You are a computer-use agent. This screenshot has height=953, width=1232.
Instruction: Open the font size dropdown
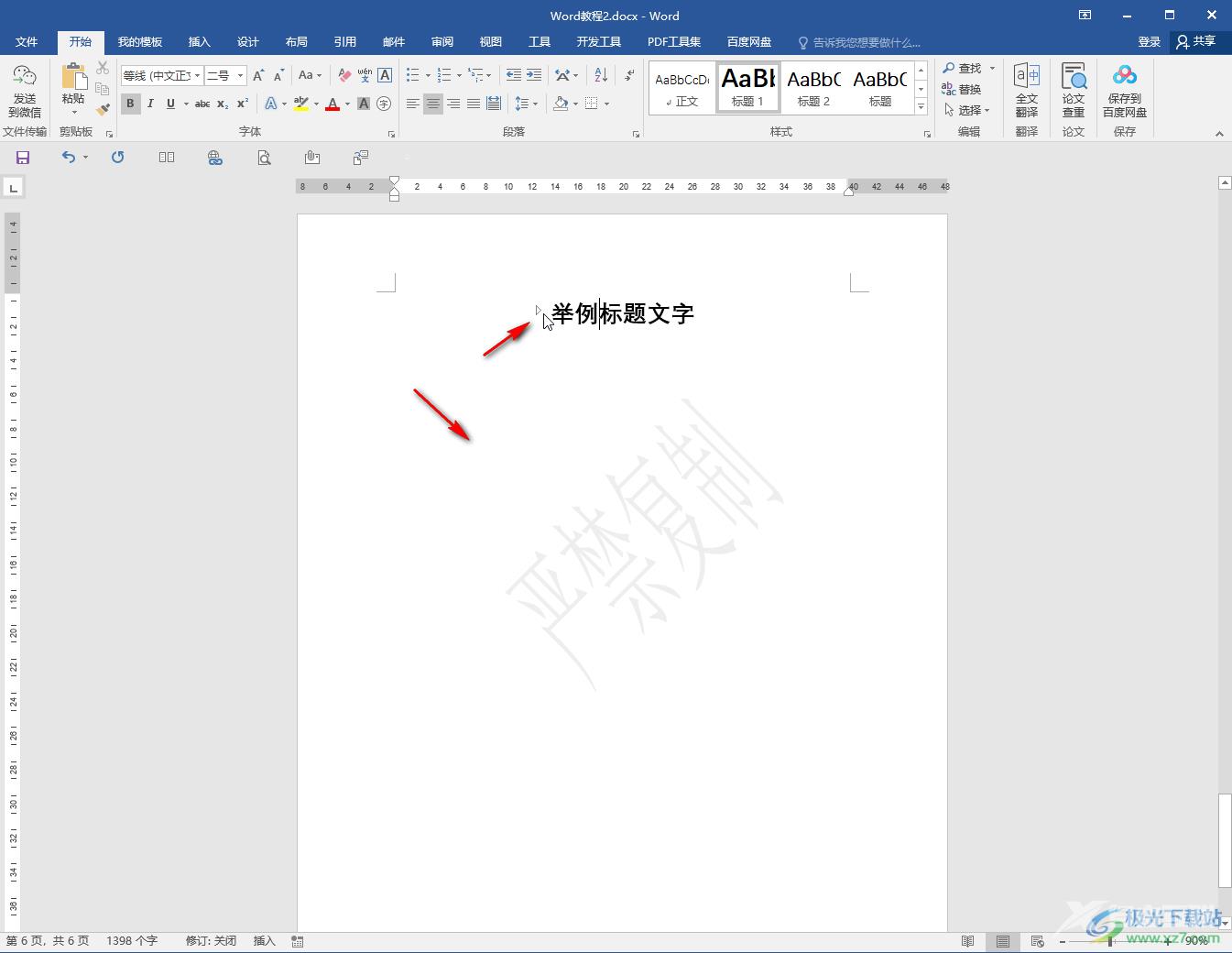[x=240, y=75]
